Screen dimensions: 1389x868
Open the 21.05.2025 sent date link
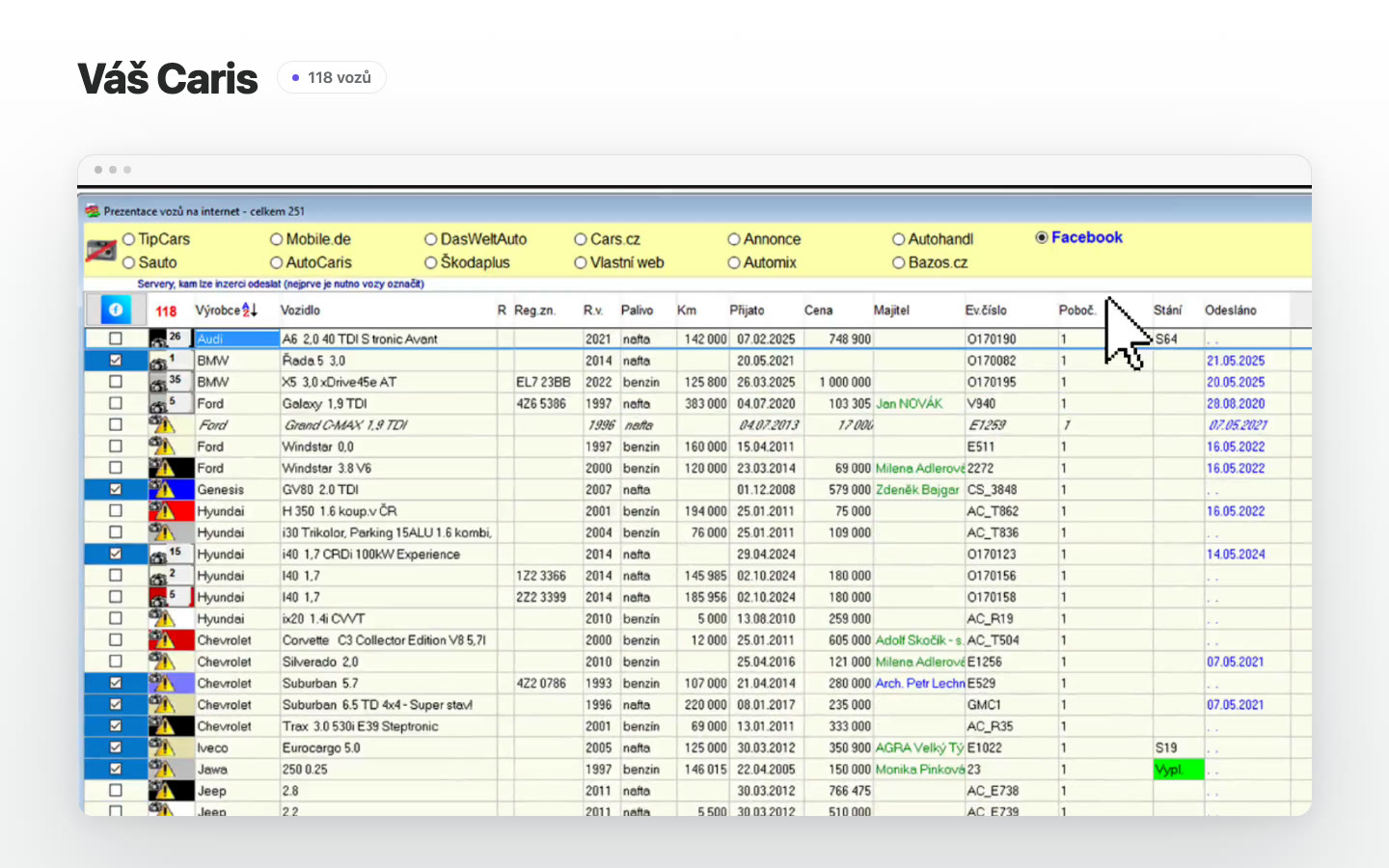pos(1236,361)
